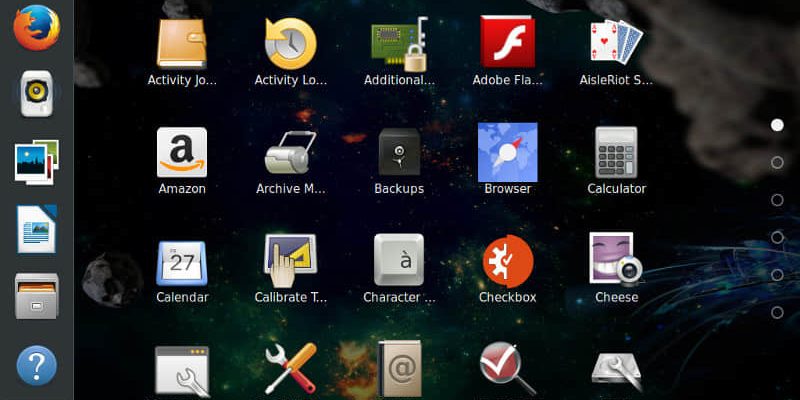The height and width of the screenshot is (400, 800).
Task: Click the "Character ..." label text
Action: point(399,297)
